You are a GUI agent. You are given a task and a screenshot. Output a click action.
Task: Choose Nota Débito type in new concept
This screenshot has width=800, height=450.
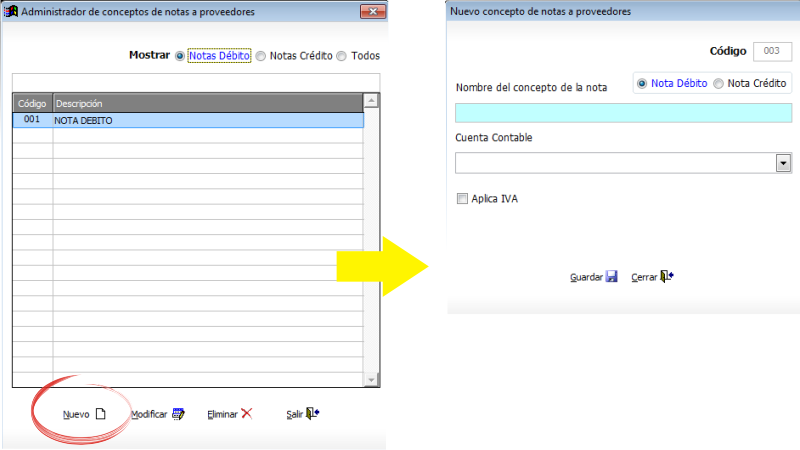click(642, 84)
